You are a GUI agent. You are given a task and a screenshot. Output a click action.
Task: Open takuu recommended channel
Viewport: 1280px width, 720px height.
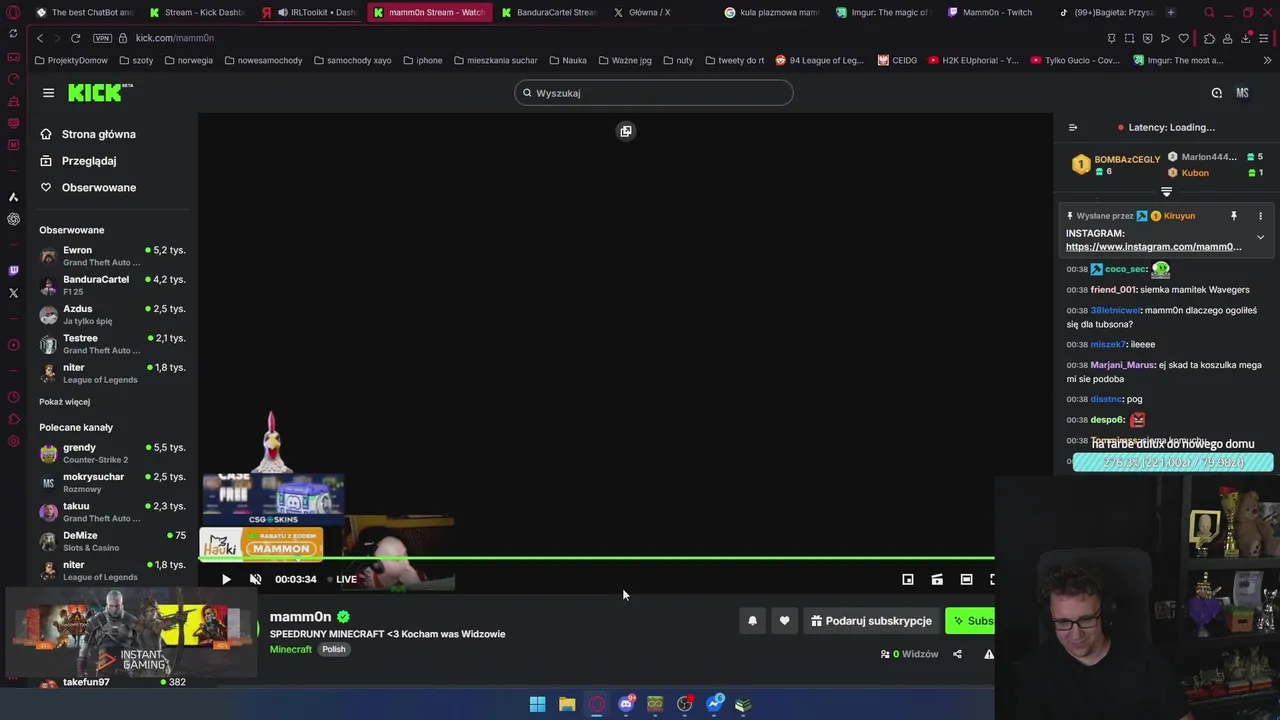point(112,512)
